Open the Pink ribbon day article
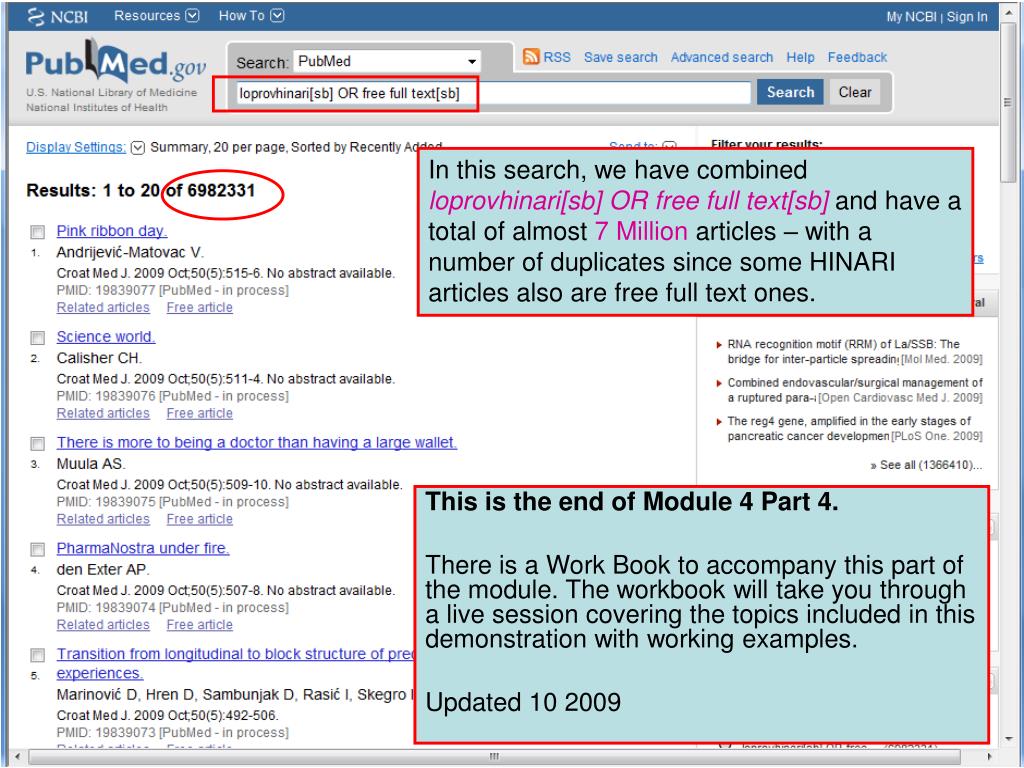1024x768 pixels. [112, 231]
